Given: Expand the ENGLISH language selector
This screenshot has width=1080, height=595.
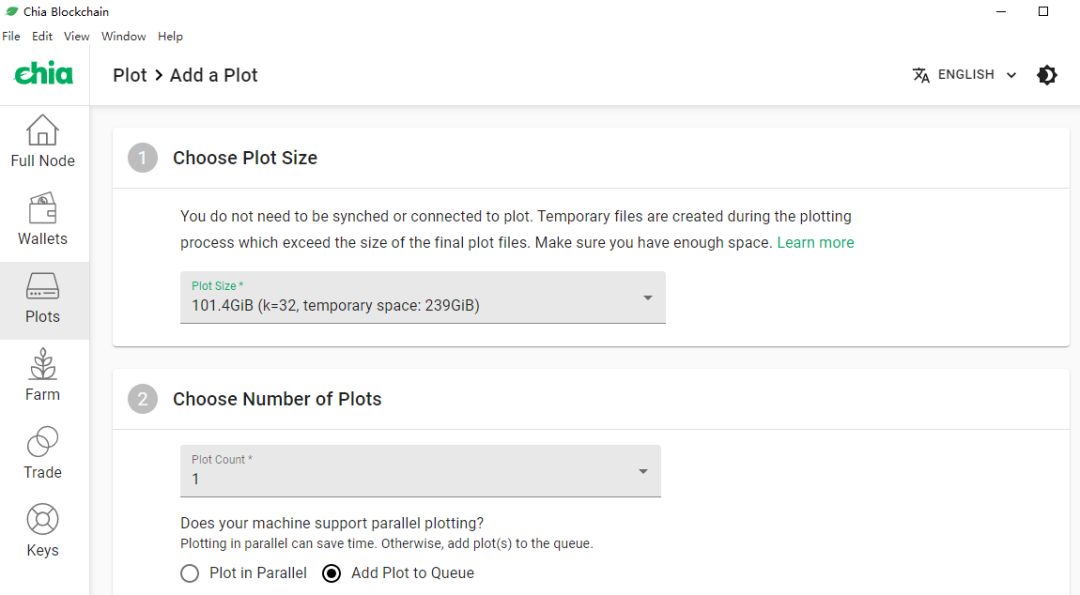Looking at the screenshot, I should coord(964,75).
